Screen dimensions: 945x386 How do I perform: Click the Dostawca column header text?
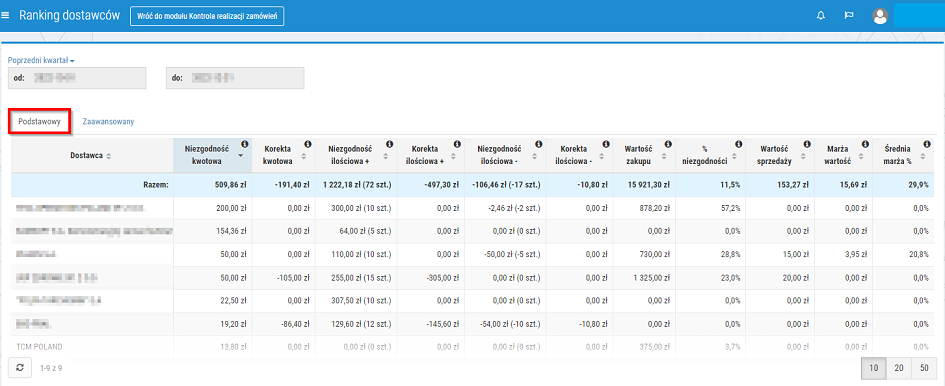click(x=87, y=156)
